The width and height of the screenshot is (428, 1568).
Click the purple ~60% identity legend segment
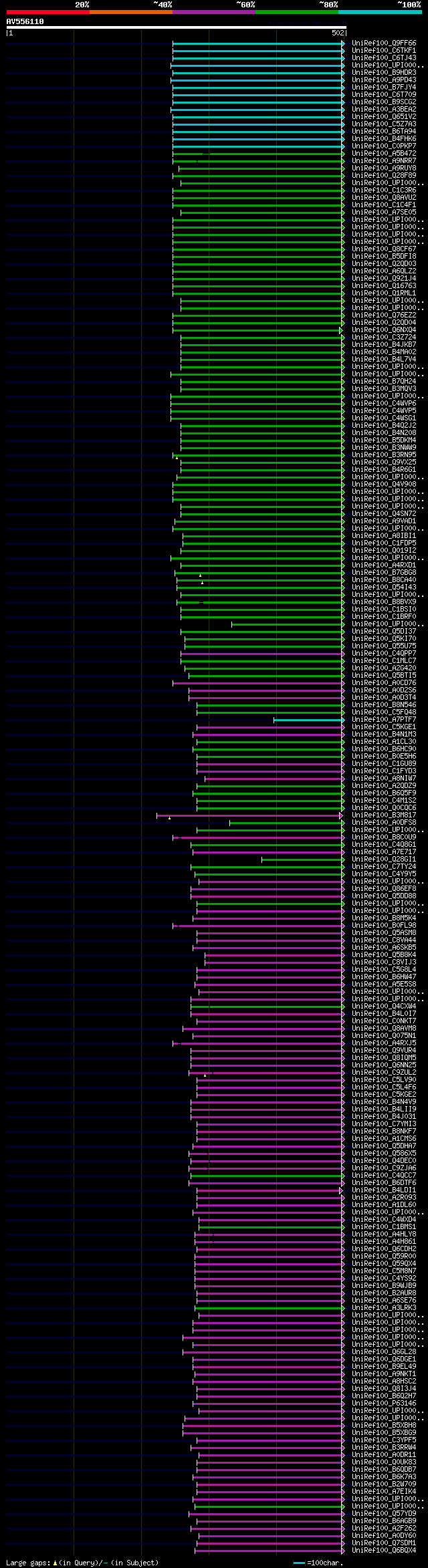tap(213, 12)
